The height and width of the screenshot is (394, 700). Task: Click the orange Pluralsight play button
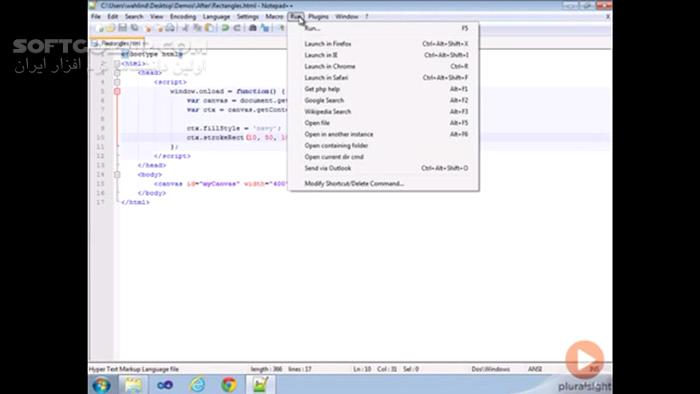[584, 360]
